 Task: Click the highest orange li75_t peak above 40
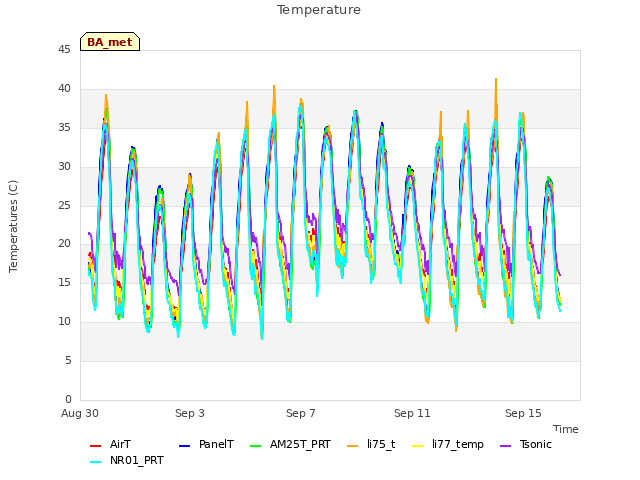[496, 80]
